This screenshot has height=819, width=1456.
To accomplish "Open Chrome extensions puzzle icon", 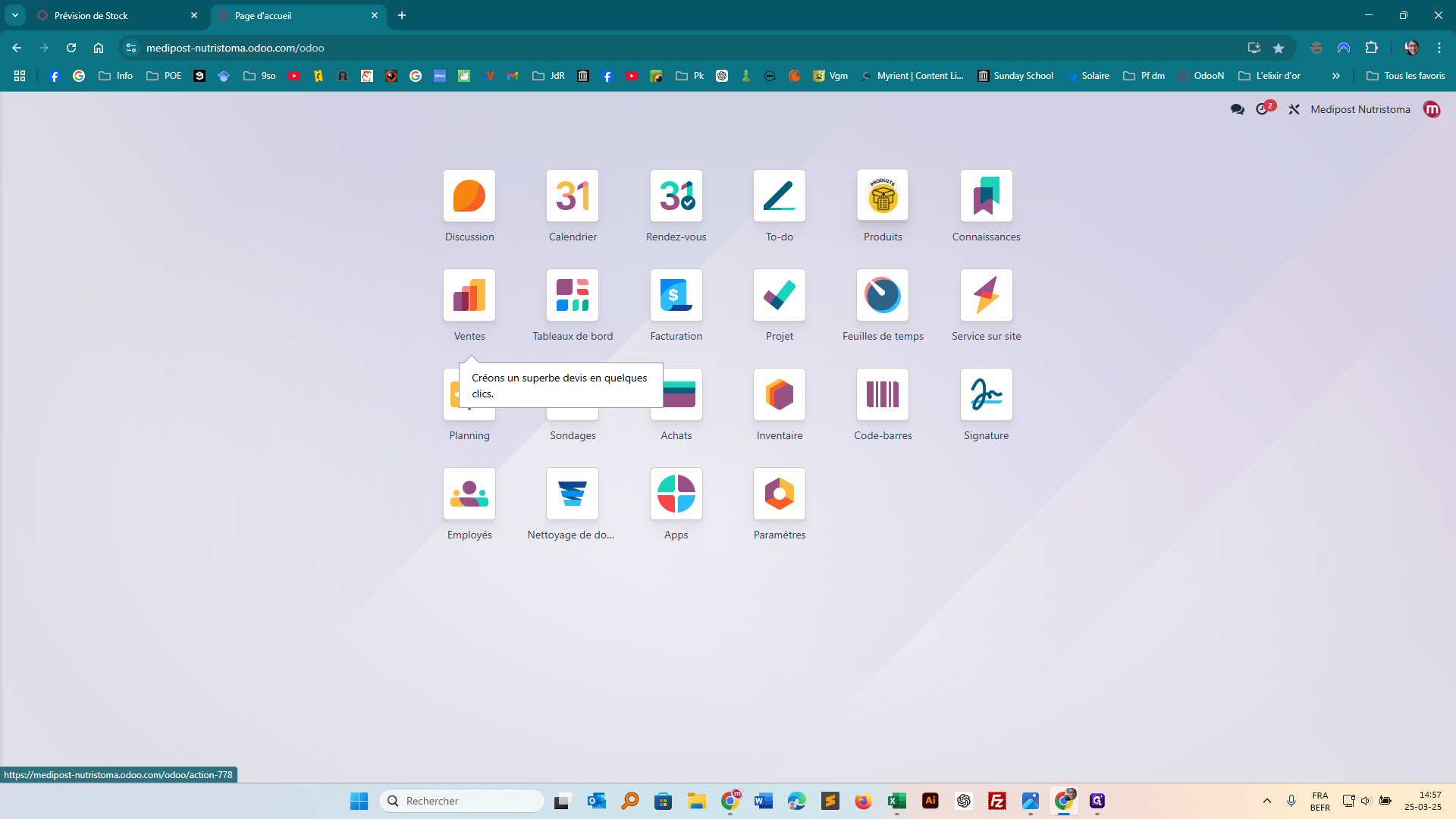I will 1371,48.
